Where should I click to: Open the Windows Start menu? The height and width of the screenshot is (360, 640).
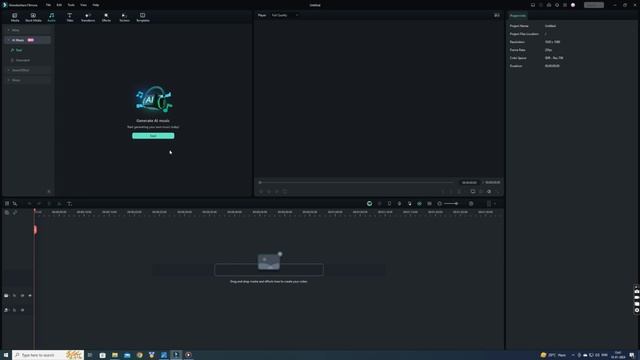pyautogui.click(x=6, y=355)
